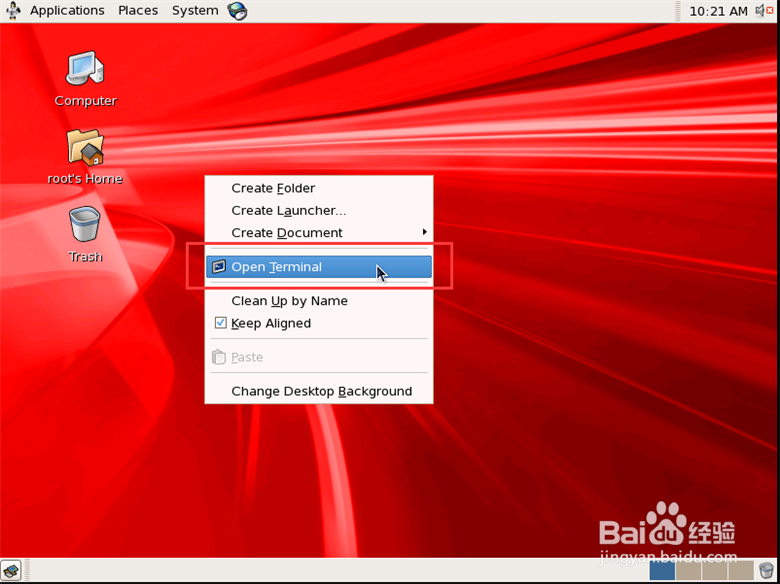Image resolution: width=780 pixels, height=584 pixels.
Task: Toggle the Keep Aligned checkbox
Action: click(220, 323)
